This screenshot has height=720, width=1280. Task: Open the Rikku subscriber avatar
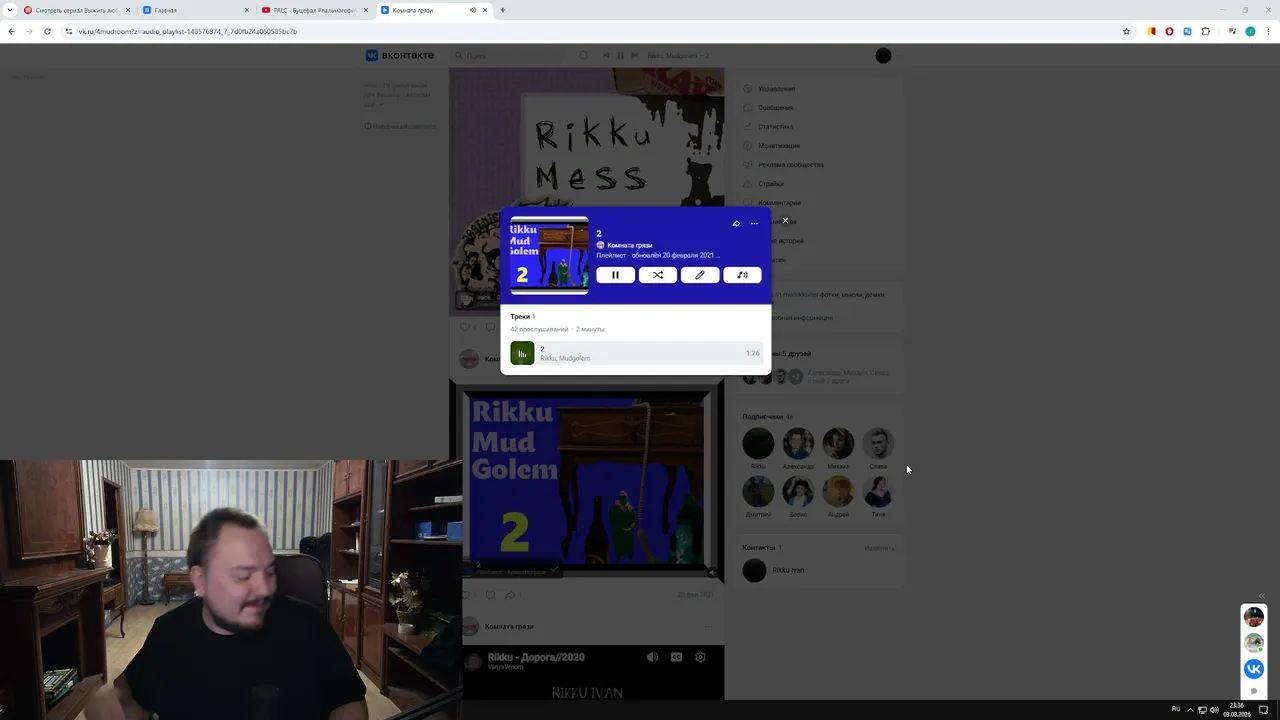(x=758, y=443)
